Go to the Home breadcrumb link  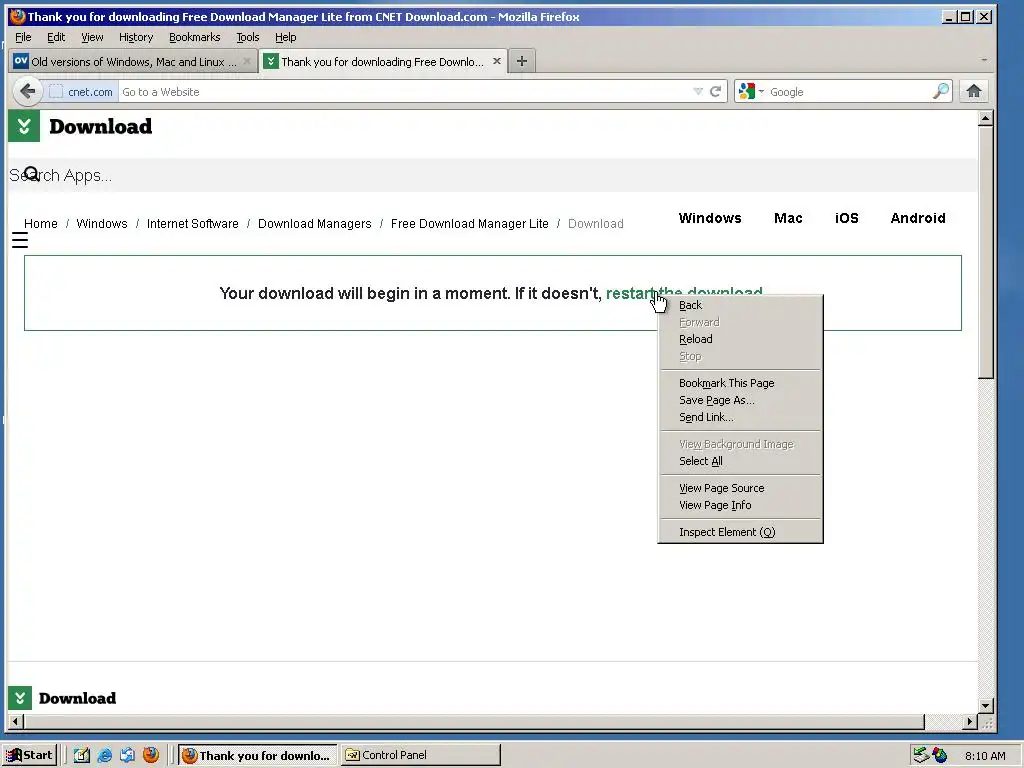tap(40, 223)
